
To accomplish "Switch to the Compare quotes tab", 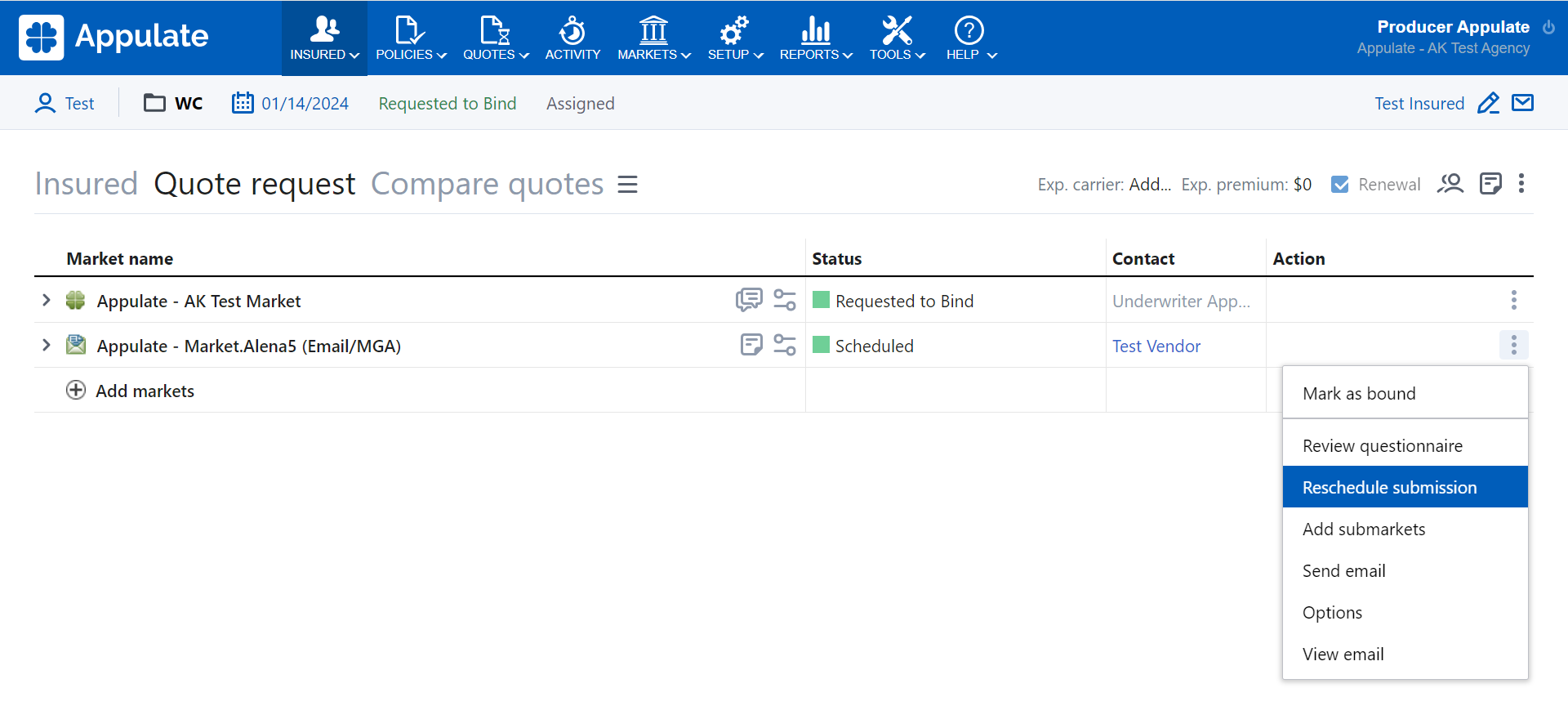I will 487,185.
